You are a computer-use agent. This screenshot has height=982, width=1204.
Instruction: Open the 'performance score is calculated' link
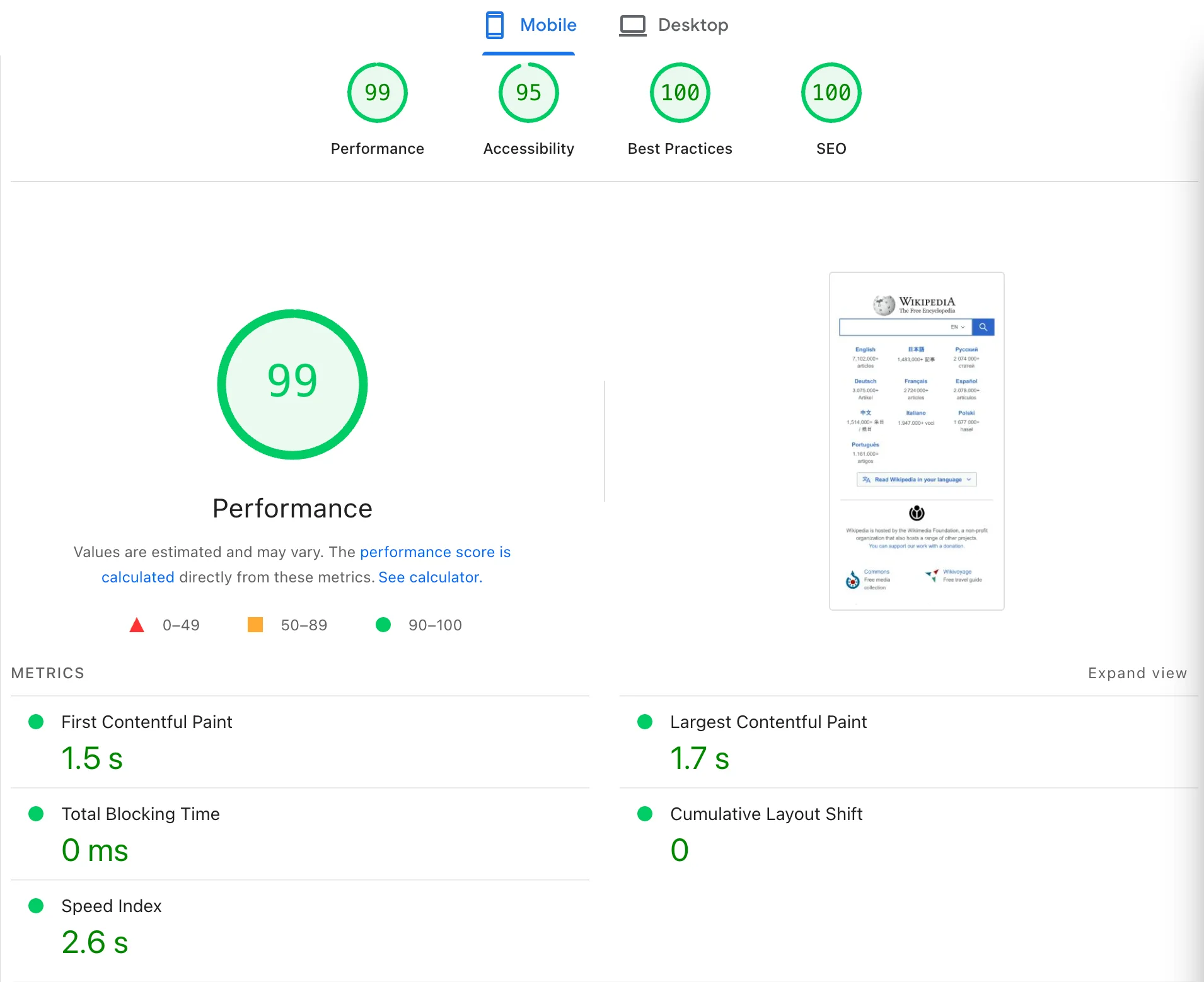[435, 552]
